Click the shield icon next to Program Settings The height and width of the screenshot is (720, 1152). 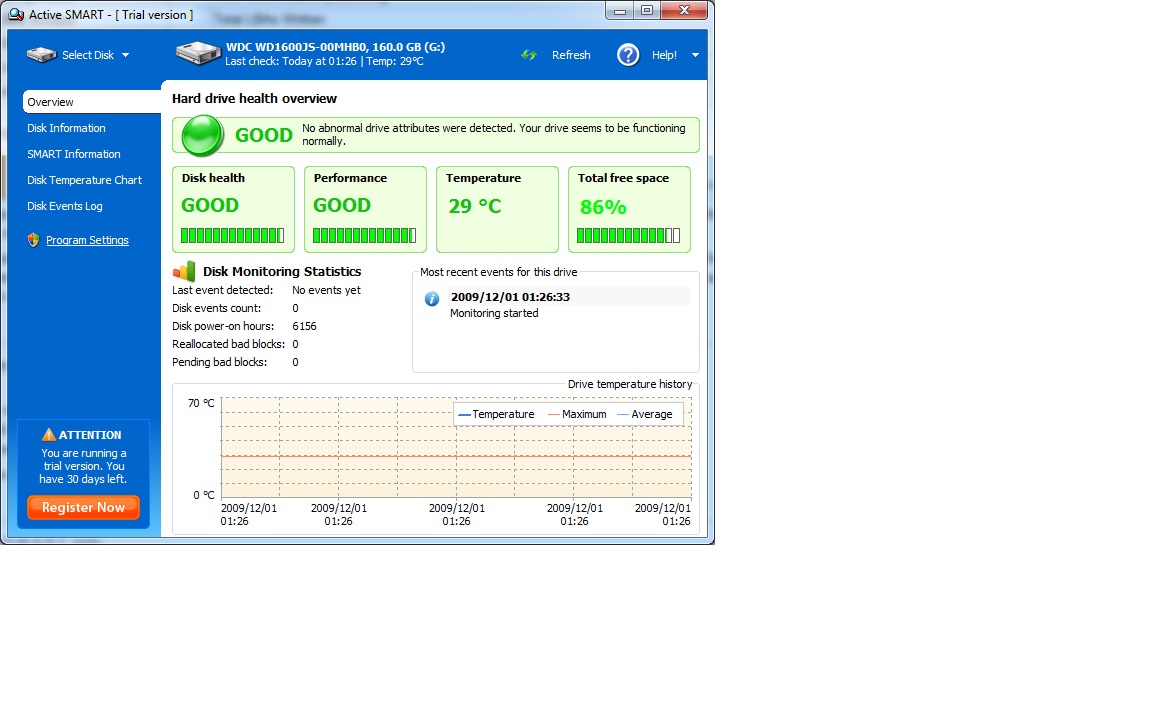pyautogui.click(x=33, y=240)
